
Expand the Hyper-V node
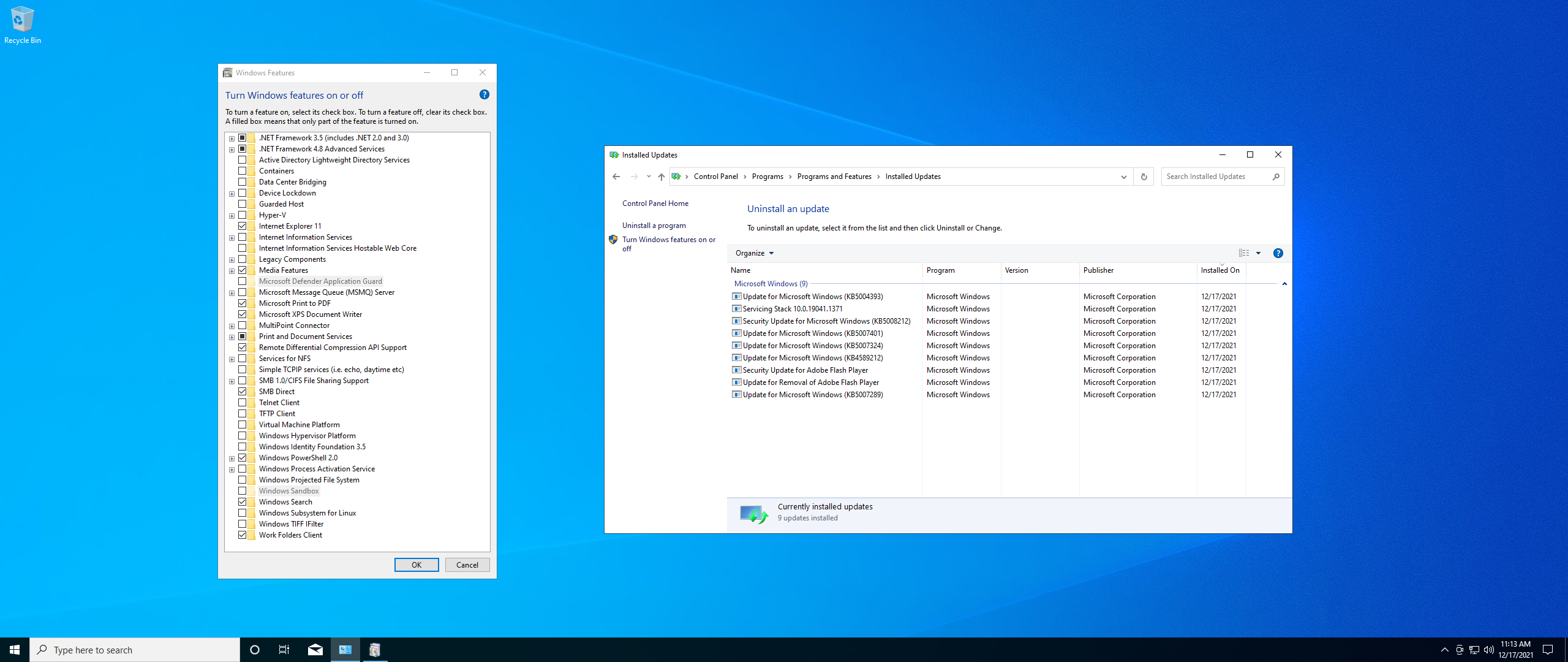point(232,216)
